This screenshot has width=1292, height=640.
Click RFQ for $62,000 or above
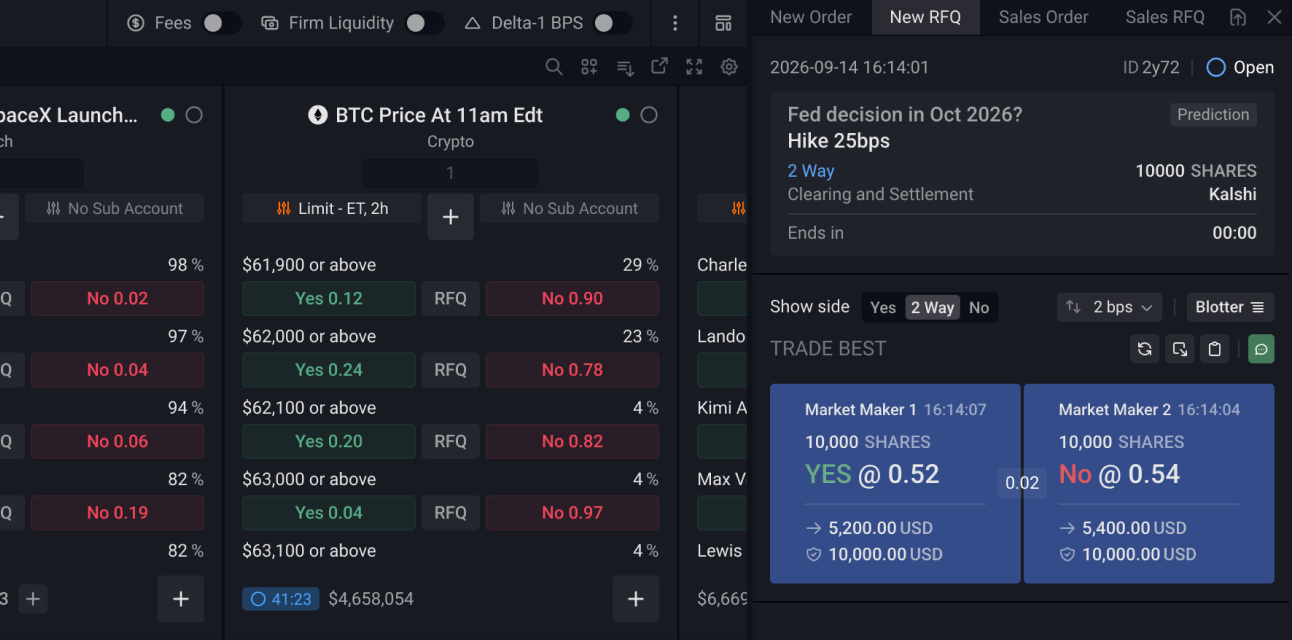(x=450, y=370)
